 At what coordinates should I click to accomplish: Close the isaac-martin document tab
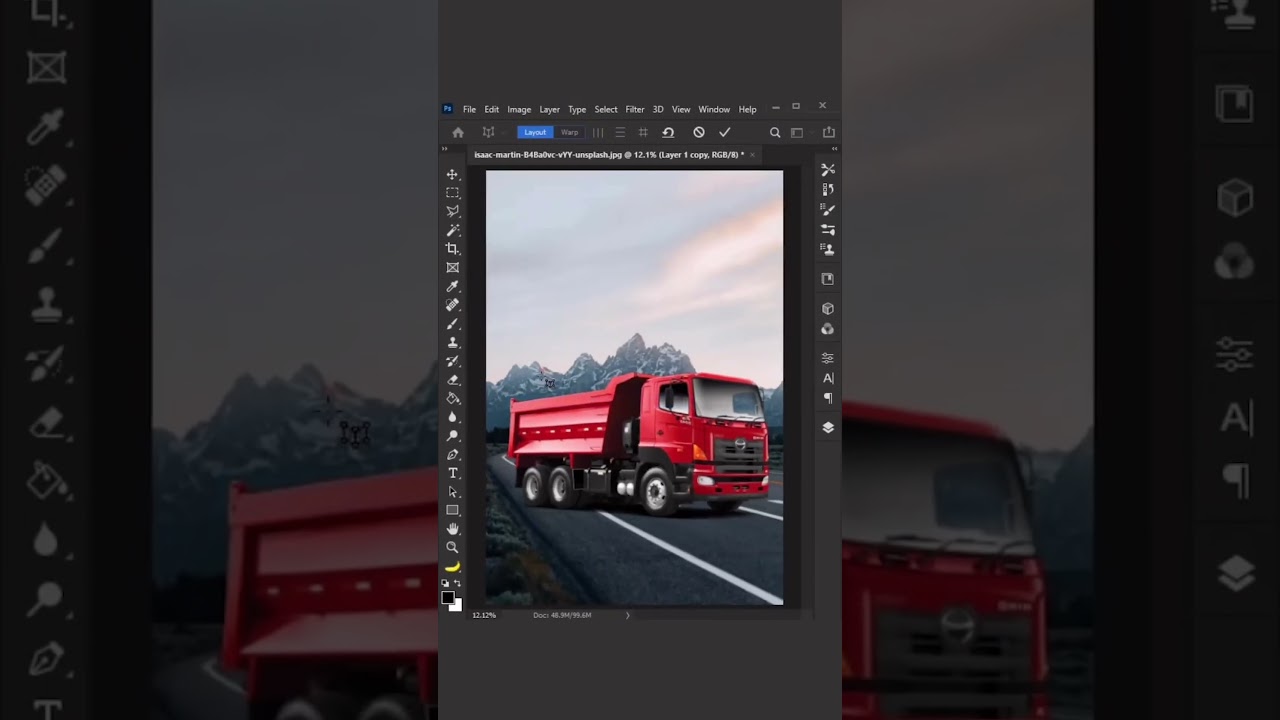tap(753, 155)
